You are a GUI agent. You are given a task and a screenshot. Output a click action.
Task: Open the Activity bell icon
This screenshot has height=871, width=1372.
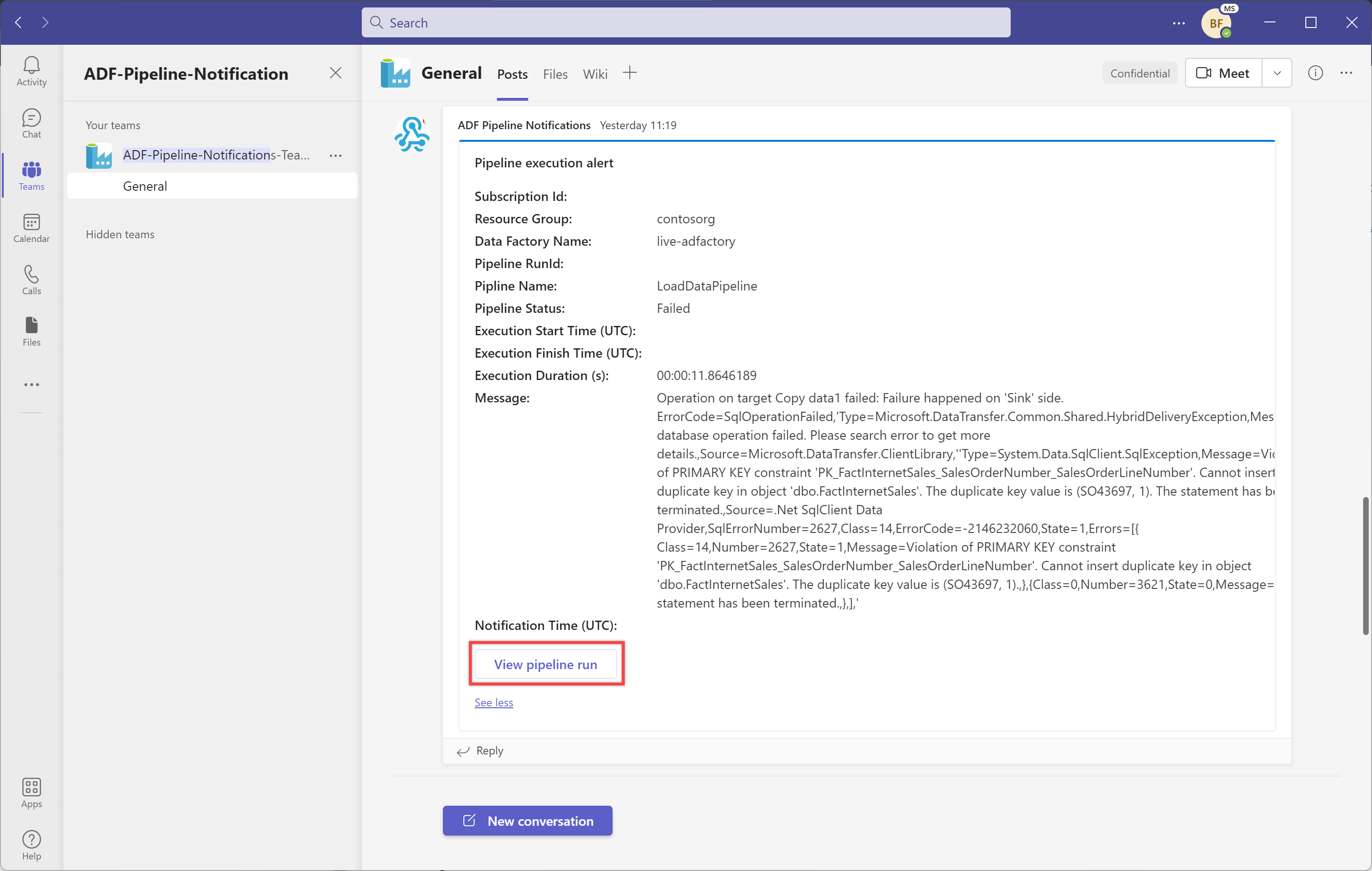pyautogui.click(x=31, y=71)
